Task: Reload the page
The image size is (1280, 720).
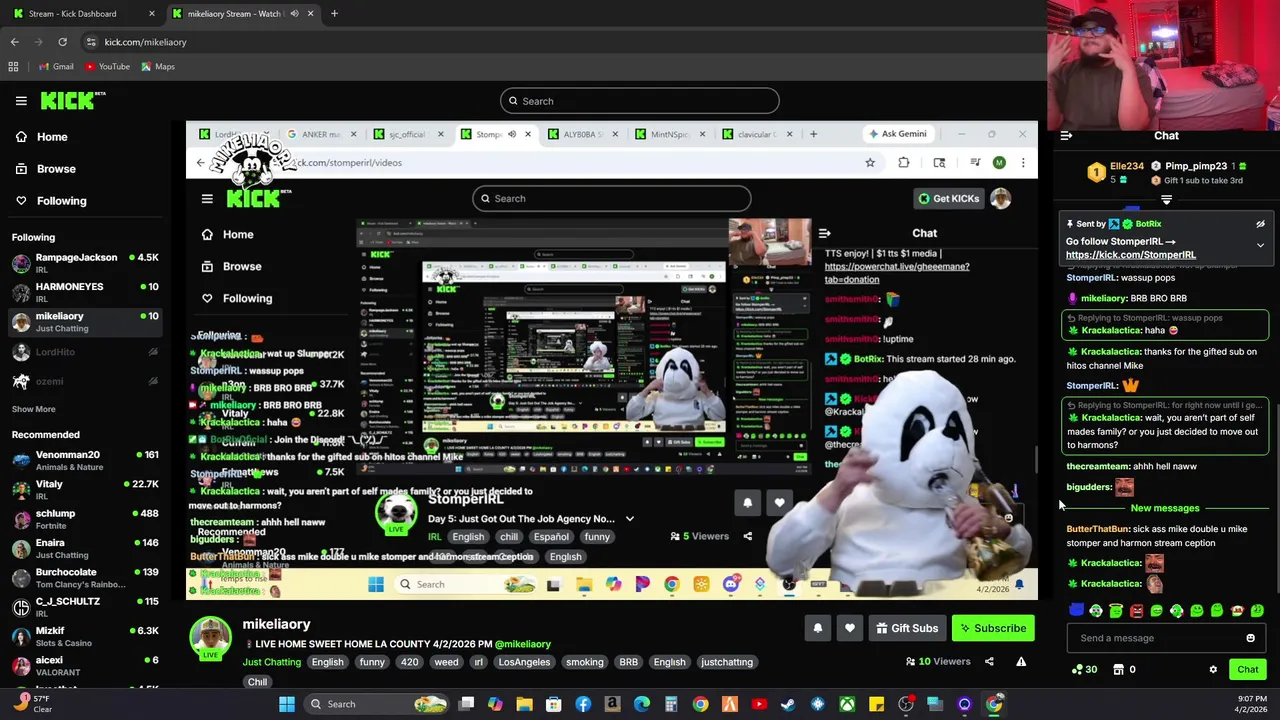Action: tap(62, 42)
